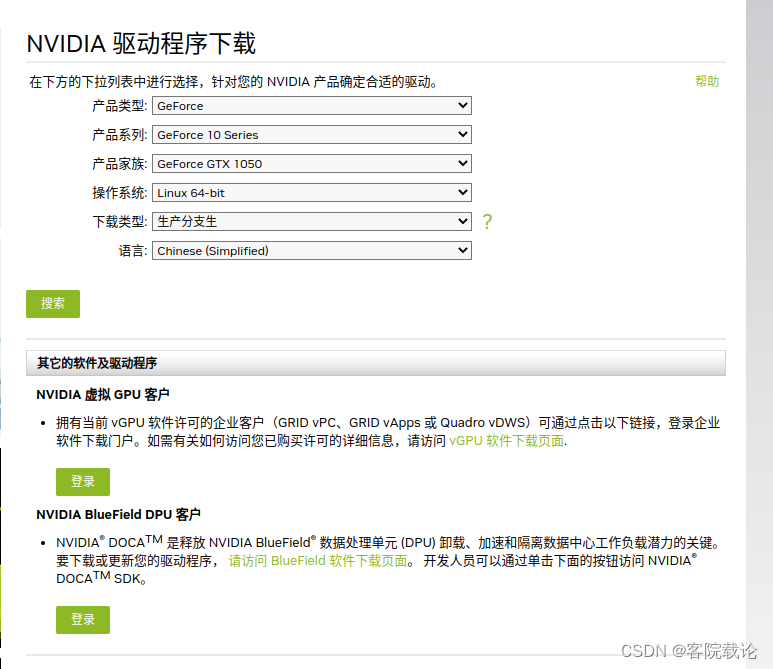Open the 操作系统 Linux 64-bit dropdown
The image size is (773, 669).
pyautogui.click(x=312, y=193)
